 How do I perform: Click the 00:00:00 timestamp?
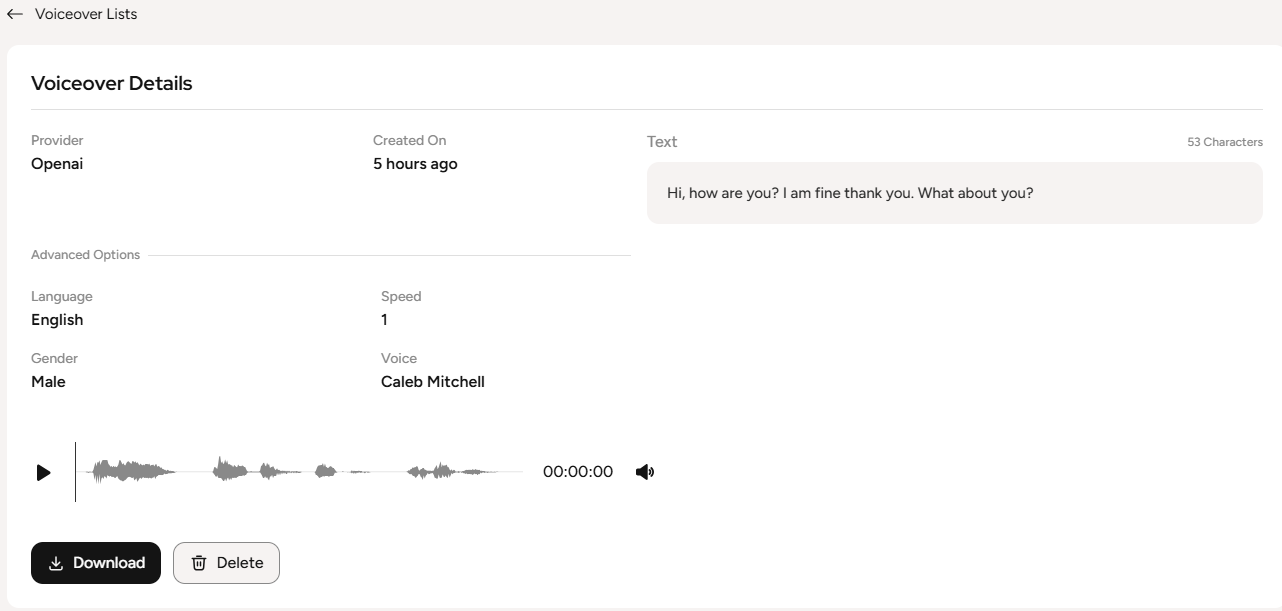click(x=577, y=472)
